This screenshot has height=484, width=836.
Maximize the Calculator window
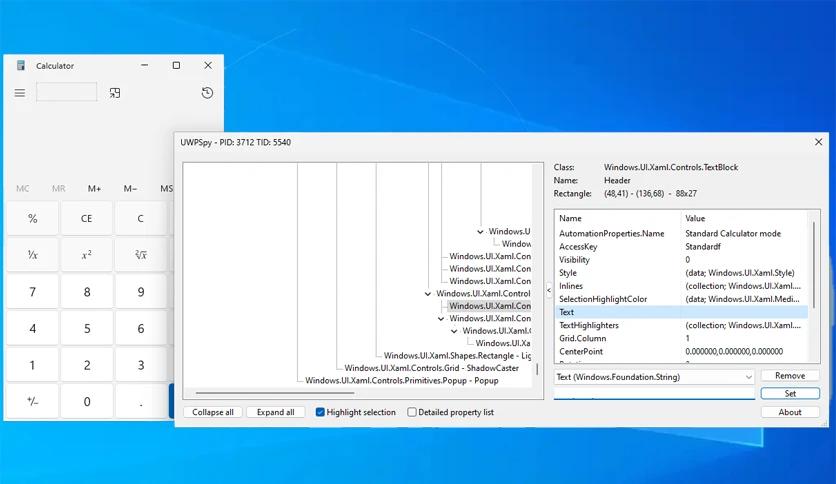pyautogui.click(x=176, y=65)
